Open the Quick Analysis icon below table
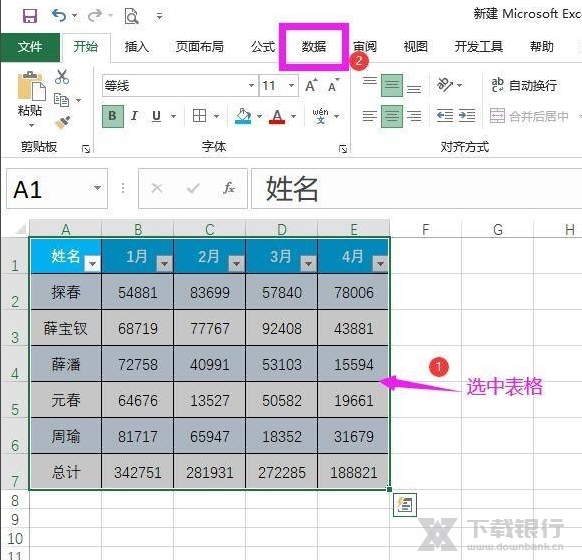 [405, 505]
